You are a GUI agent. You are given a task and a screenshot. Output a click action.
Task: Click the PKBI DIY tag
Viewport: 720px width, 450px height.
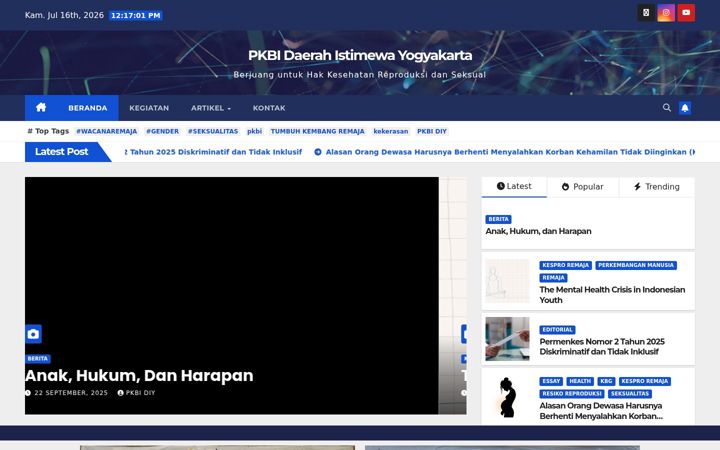[432, 131]
